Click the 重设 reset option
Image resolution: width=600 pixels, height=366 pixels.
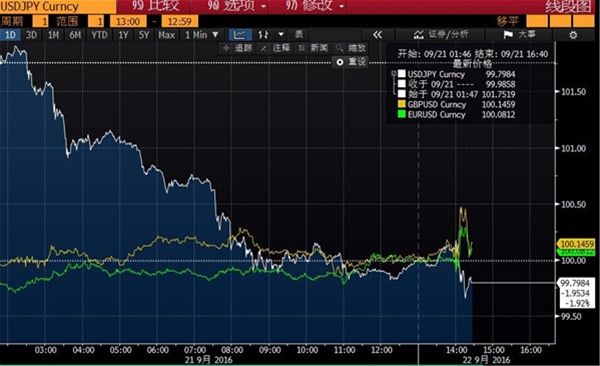[x=351, y=62]
